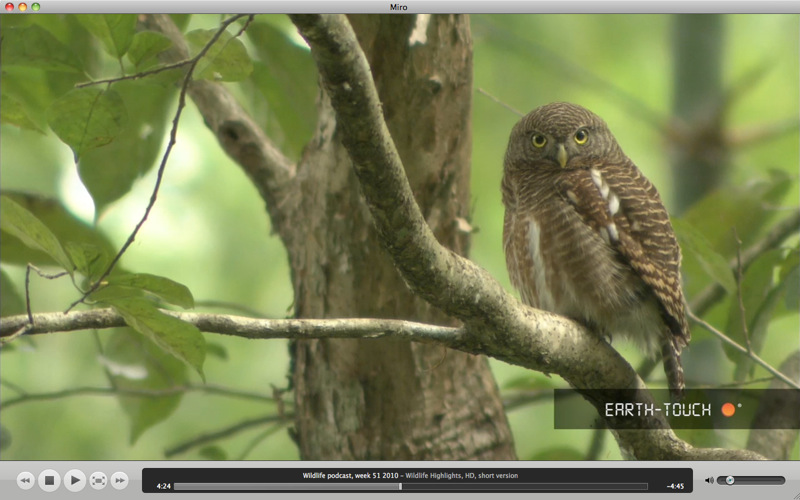This screenshot has width=800, height=500.
Task: Toggle the -4:45 remaining time display
Action: [x=674, y=487]
